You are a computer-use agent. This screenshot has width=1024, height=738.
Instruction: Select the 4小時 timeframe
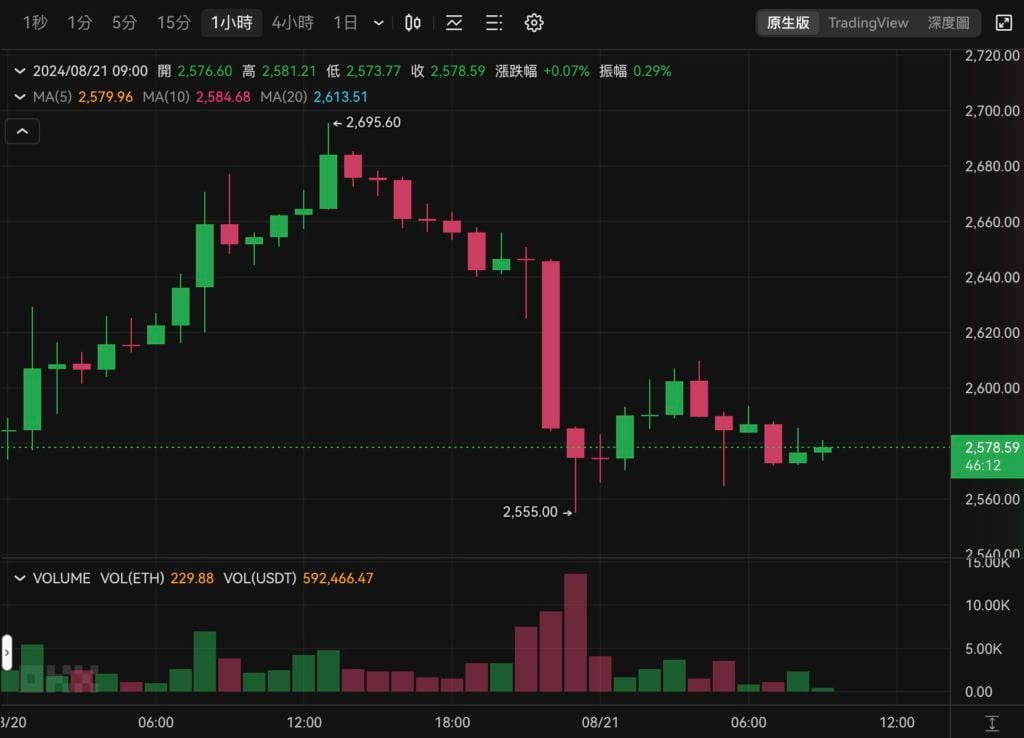(x=293, y=22)
